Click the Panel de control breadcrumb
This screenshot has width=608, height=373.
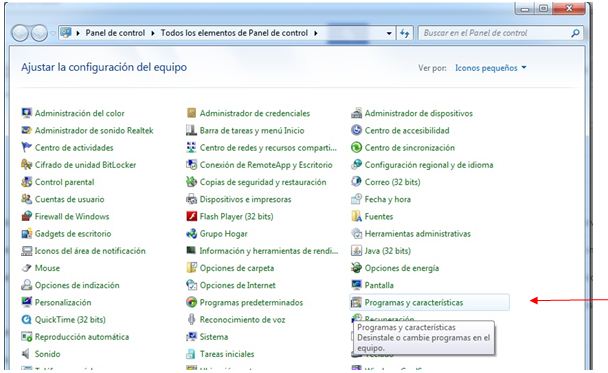pos(115,33)
